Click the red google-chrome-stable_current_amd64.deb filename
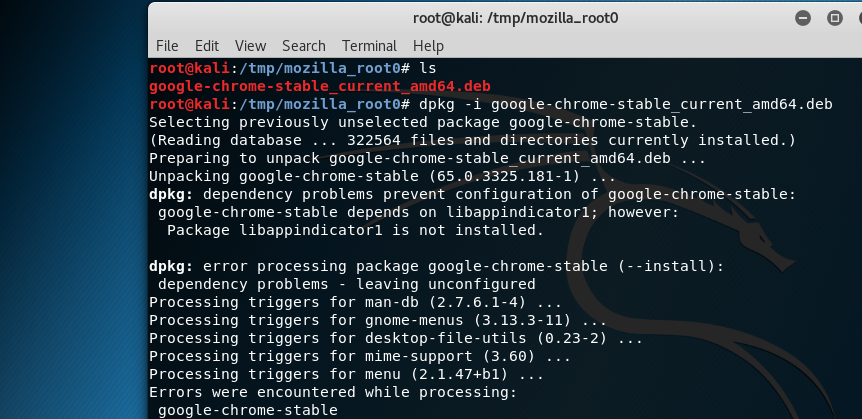The image size is (862, 419). pyautogui.click(x=320, y=86)
